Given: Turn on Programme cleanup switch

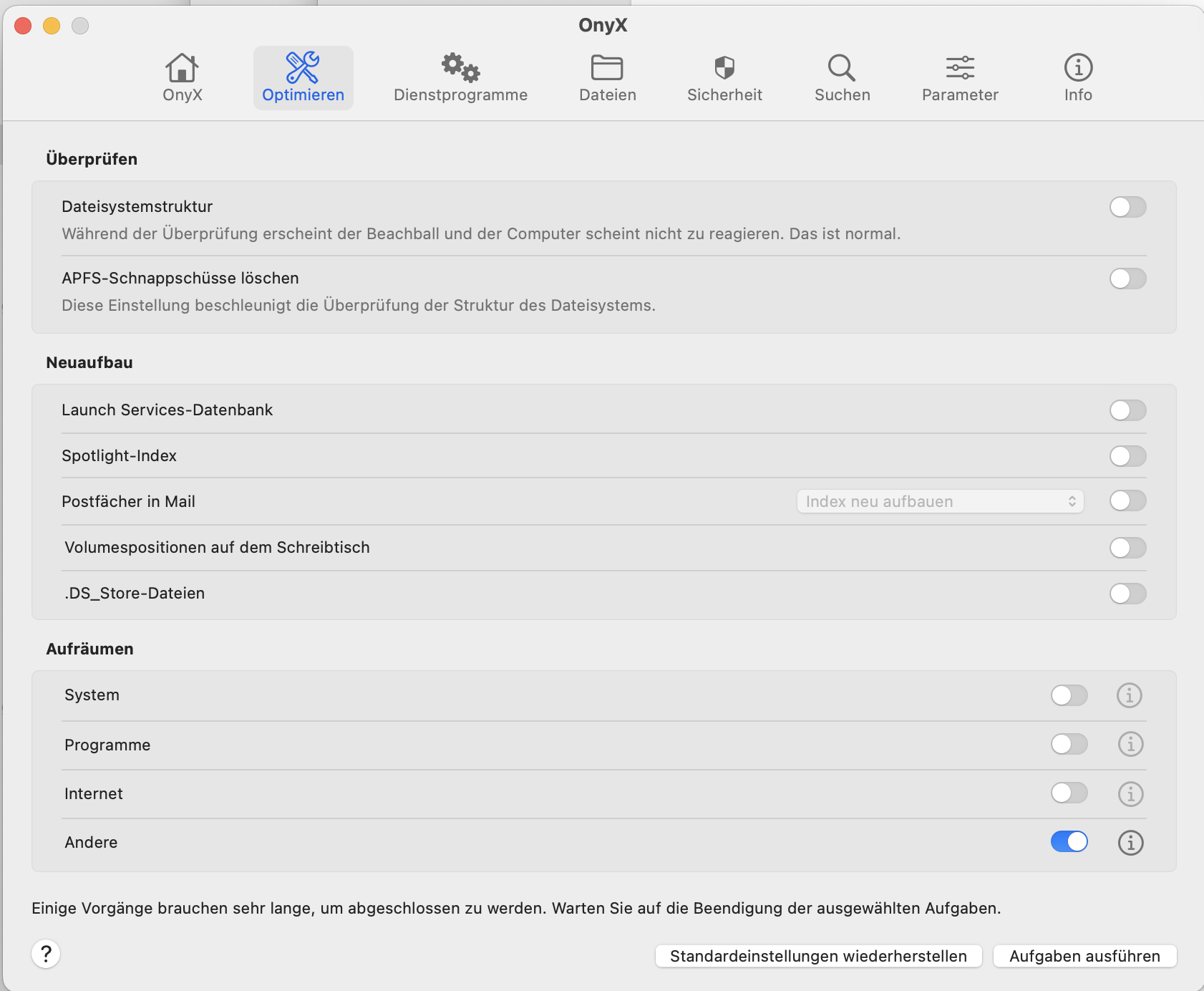Looking at the screenshot, I should [x=1069, y=744].
